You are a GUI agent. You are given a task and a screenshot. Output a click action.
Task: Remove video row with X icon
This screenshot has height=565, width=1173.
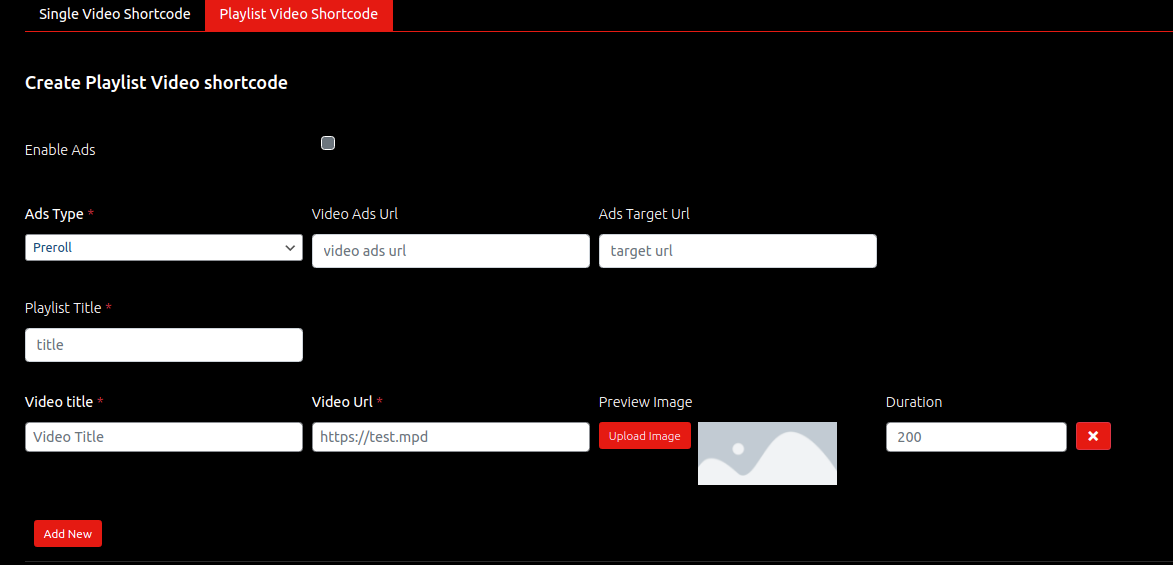(1093, 436)
